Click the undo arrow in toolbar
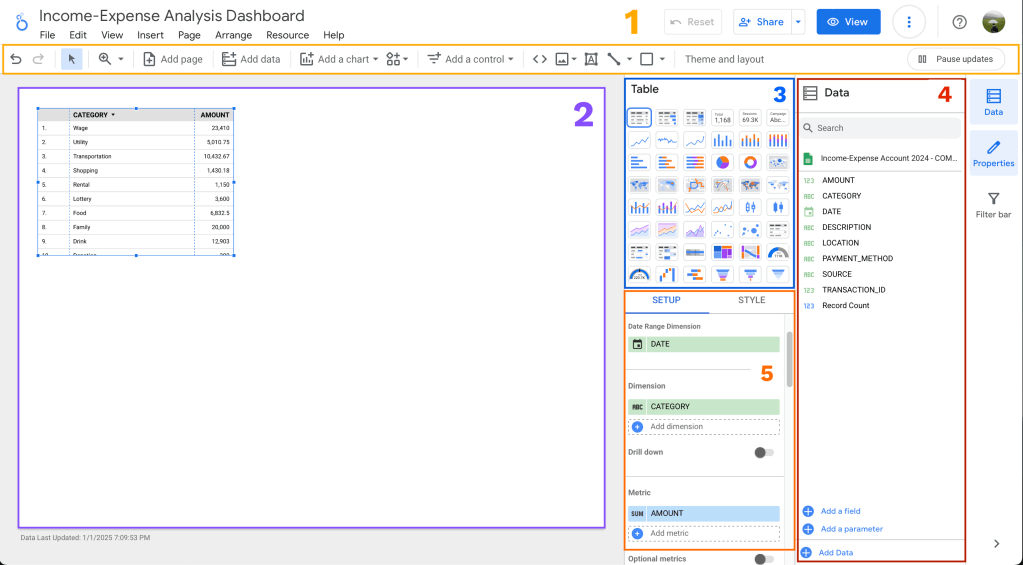This screenshot has width=1023, height=565. click(x=16, y=59)
